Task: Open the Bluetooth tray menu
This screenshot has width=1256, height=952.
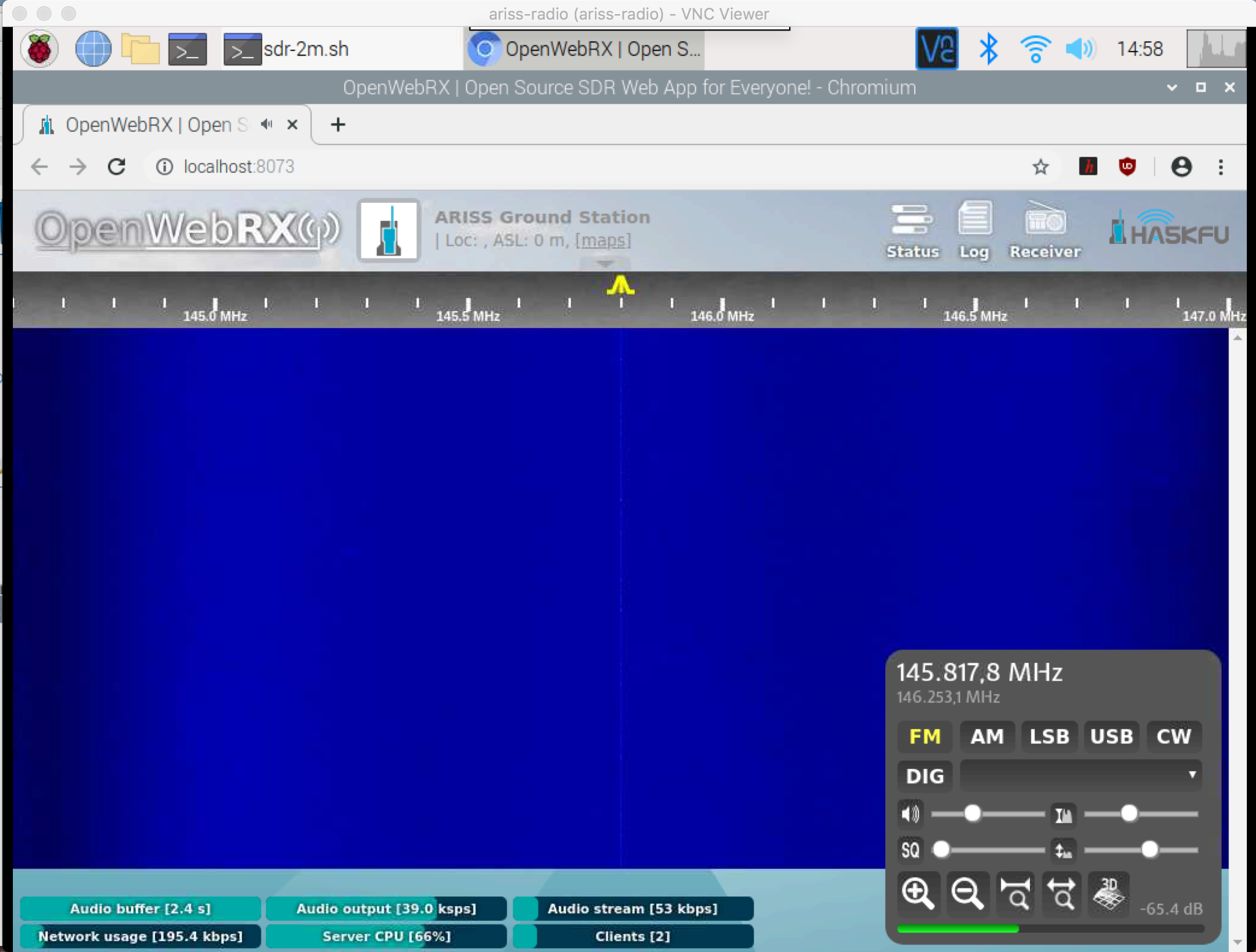Action: point(988,48)
